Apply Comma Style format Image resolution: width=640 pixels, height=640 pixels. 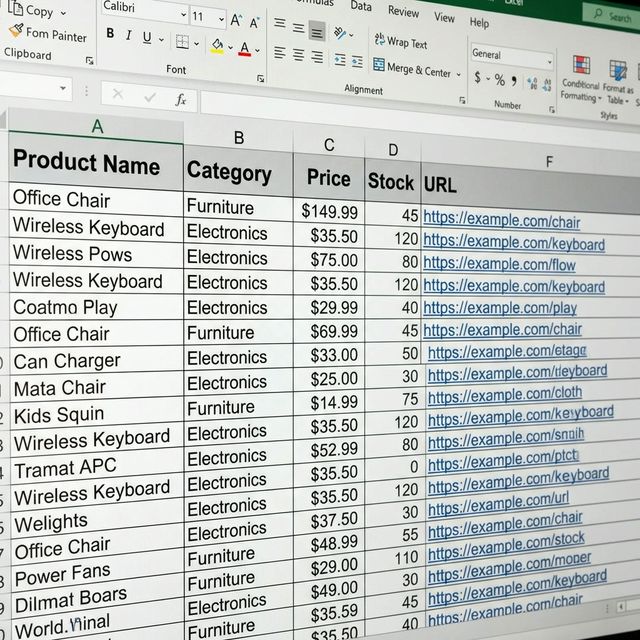coord(514,81)
